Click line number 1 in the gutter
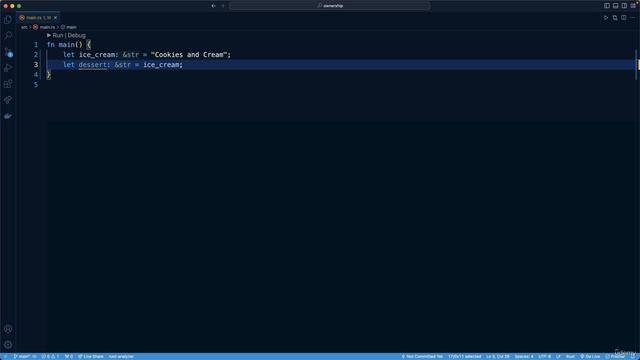This screenshot has height=360, width=640. [36, 44]
